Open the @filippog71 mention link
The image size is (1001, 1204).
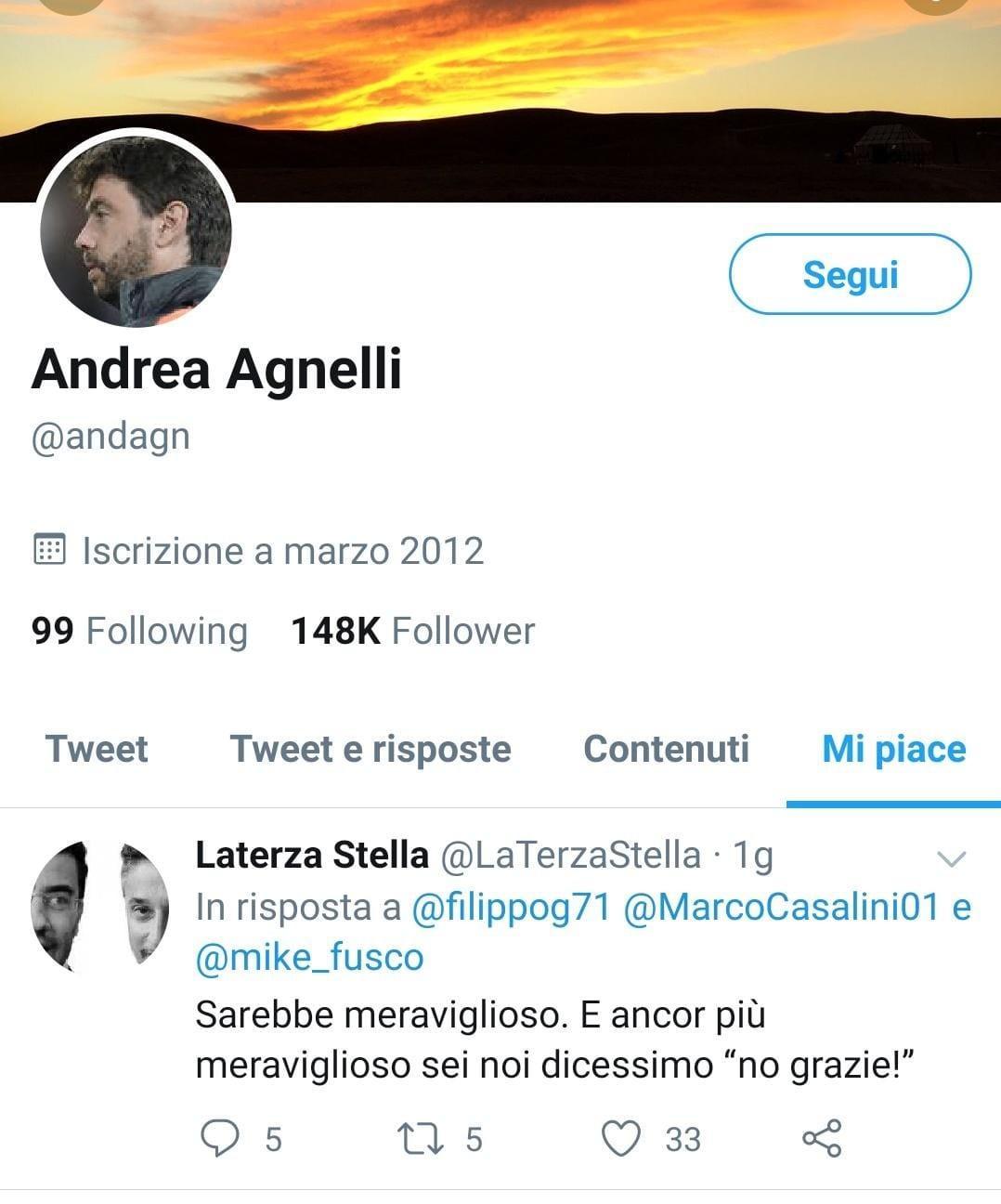coord(511,907)
